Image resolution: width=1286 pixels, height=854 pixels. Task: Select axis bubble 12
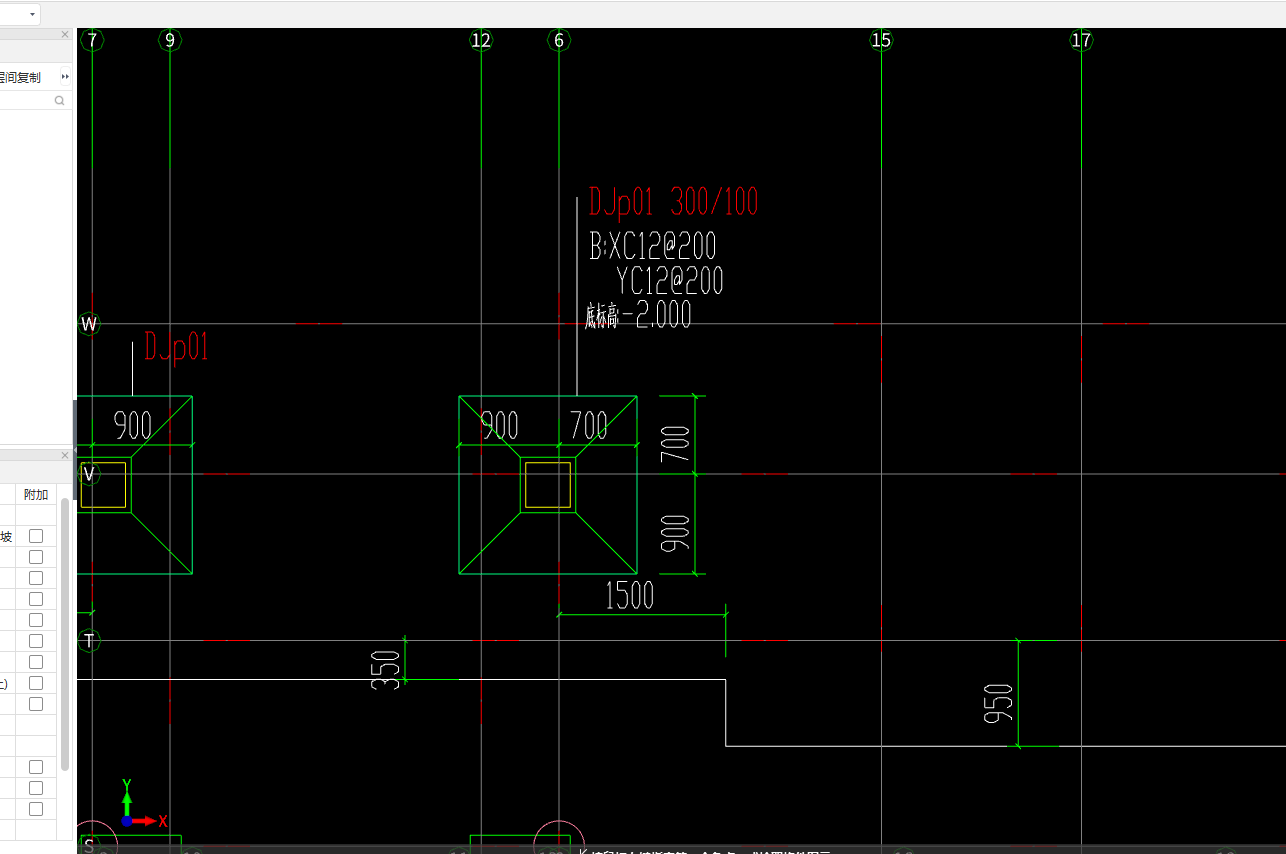(481, 40)
